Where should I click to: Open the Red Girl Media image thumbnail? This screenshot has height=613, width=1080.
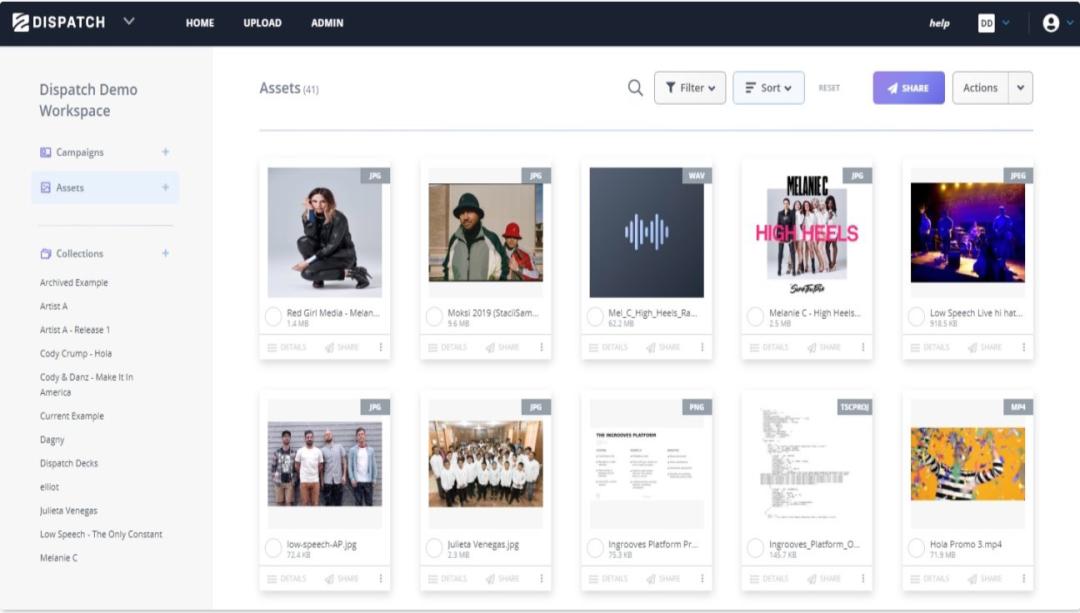[x=324, y=233]
